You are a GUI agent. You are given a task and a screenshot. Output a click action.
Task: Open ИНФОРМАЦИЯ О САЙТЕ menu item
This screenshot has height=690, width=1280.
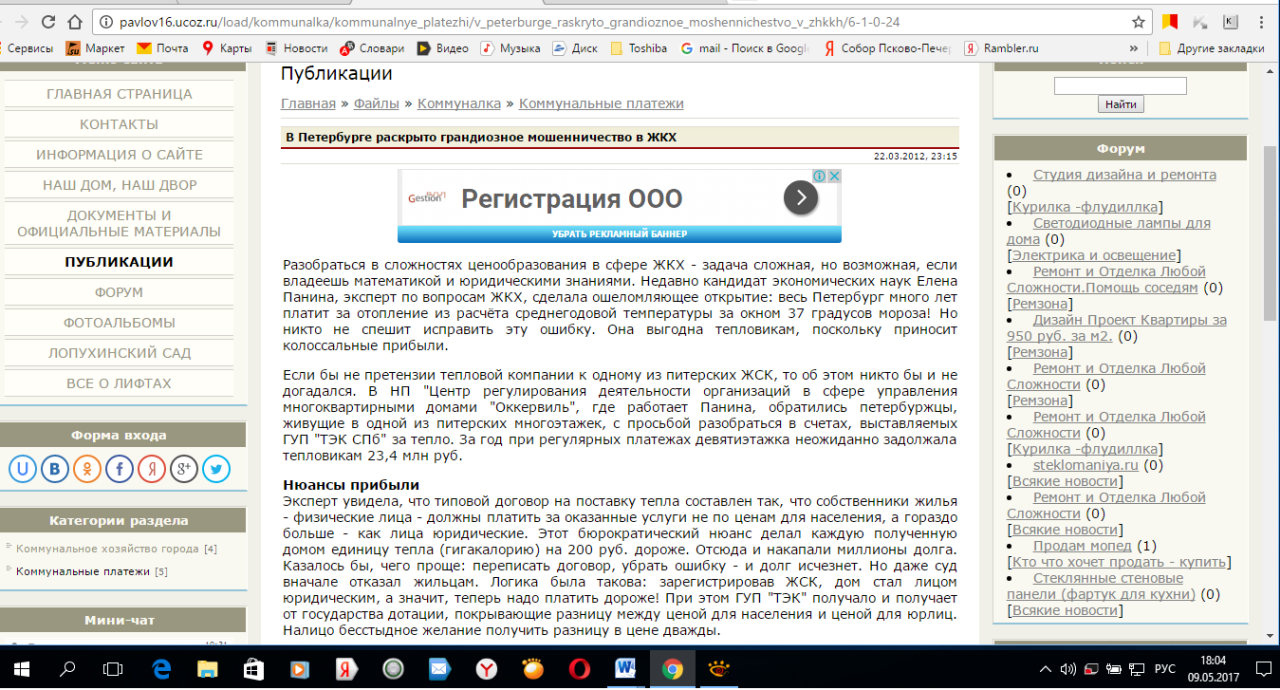[x=119, y=155]
